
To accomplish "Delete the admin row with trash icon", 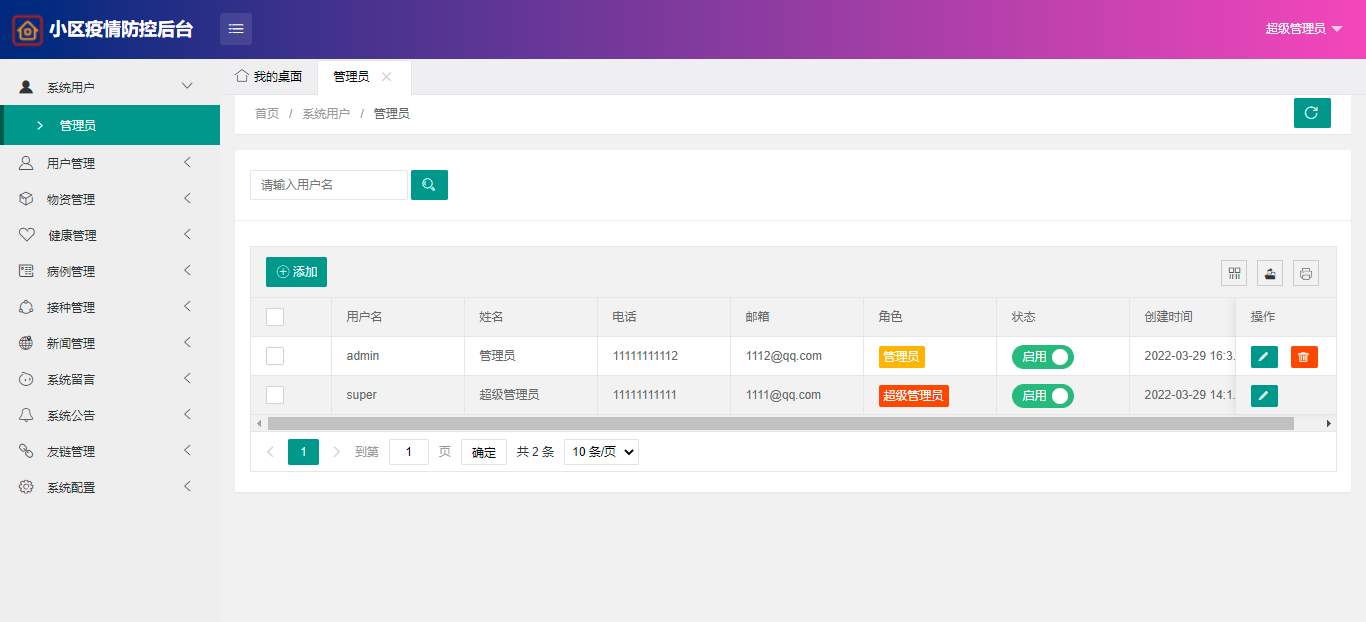I will (x=1304, y=357).
